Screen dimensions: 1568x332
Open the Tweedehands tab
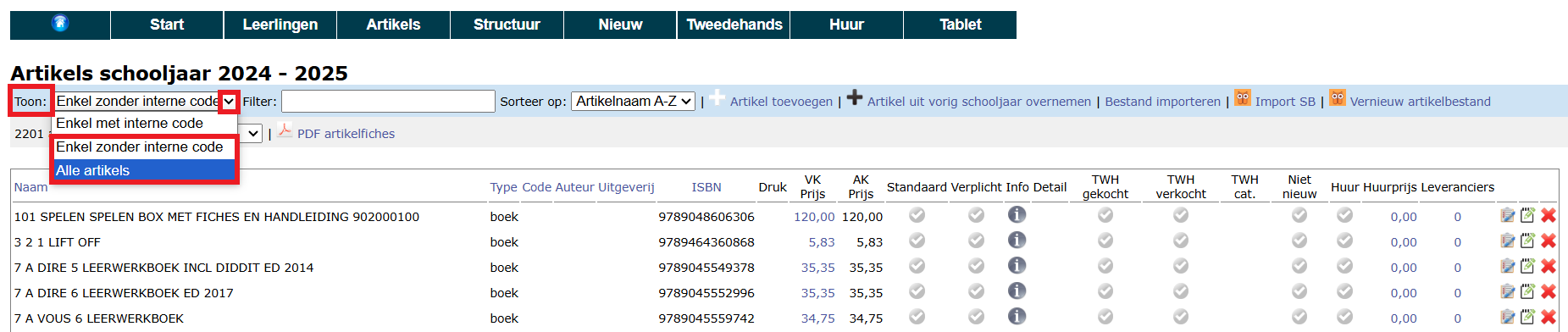click(x=734, y=25)
